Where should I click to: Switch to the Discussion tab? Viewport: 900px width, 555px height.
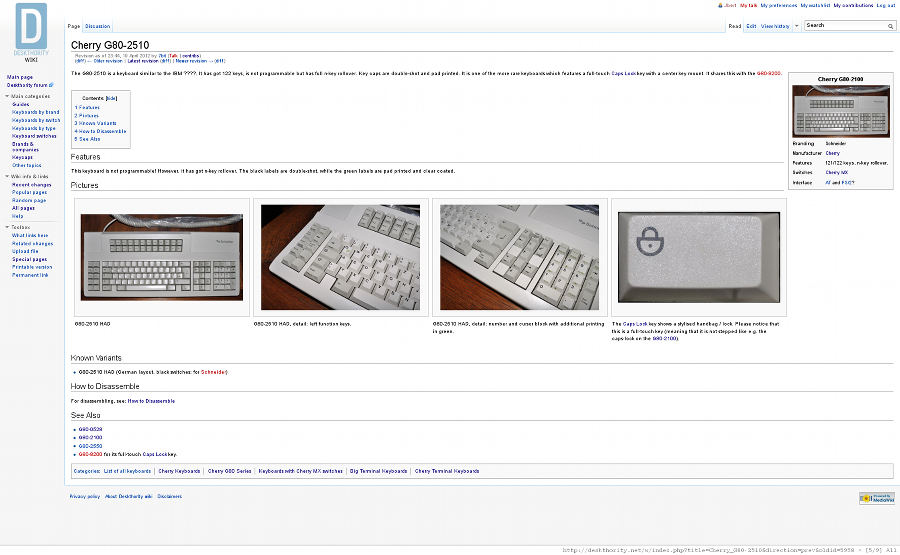pyautogui.click(x=97, y=26)
